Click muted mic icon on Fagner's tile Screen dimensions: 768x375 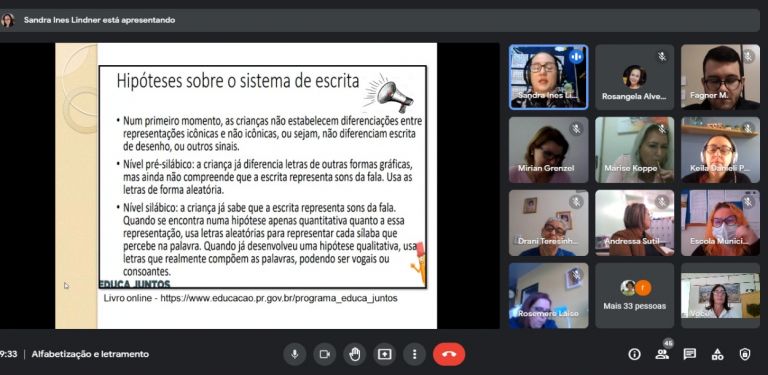[748, 57]
